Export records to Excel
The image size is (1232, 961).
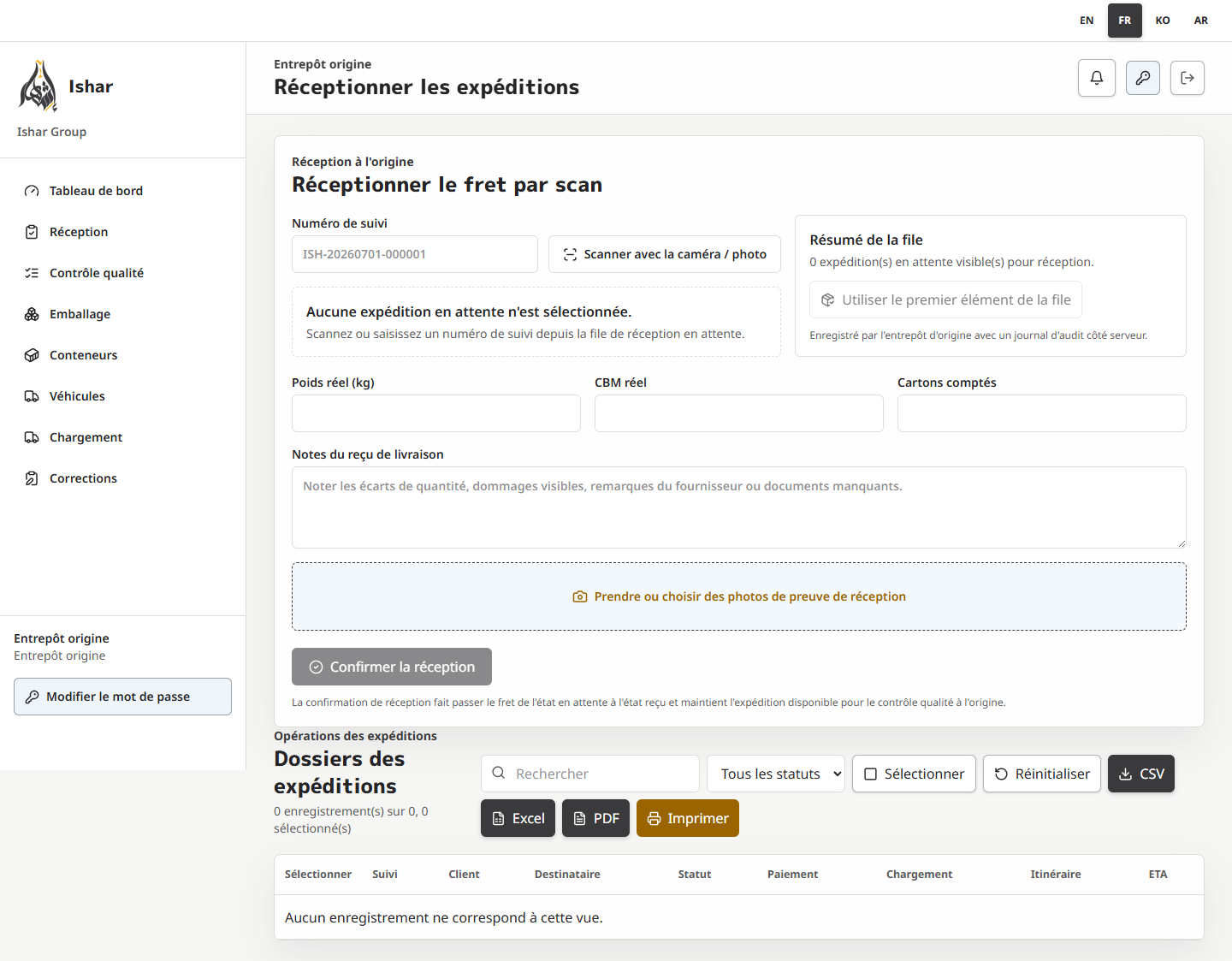pos(518,818)
